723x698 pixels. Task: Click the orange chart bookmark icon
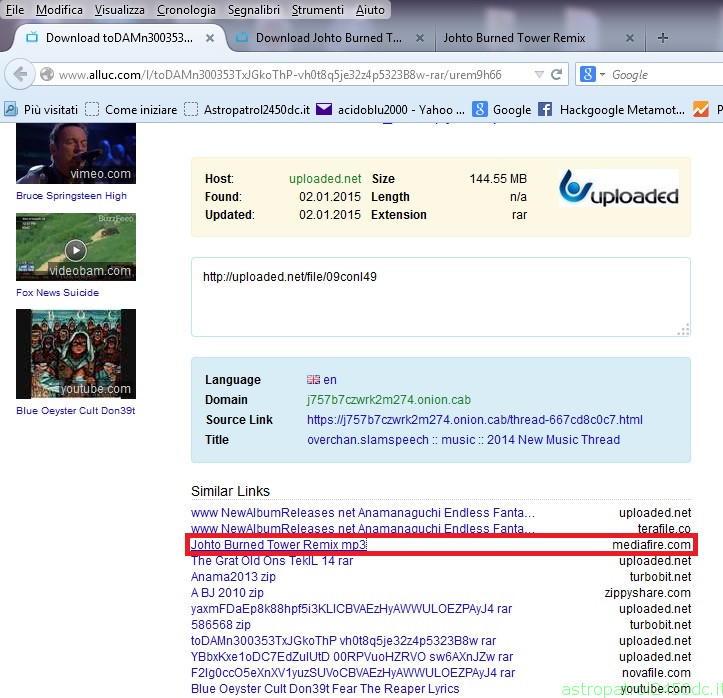tap(700, 110)
